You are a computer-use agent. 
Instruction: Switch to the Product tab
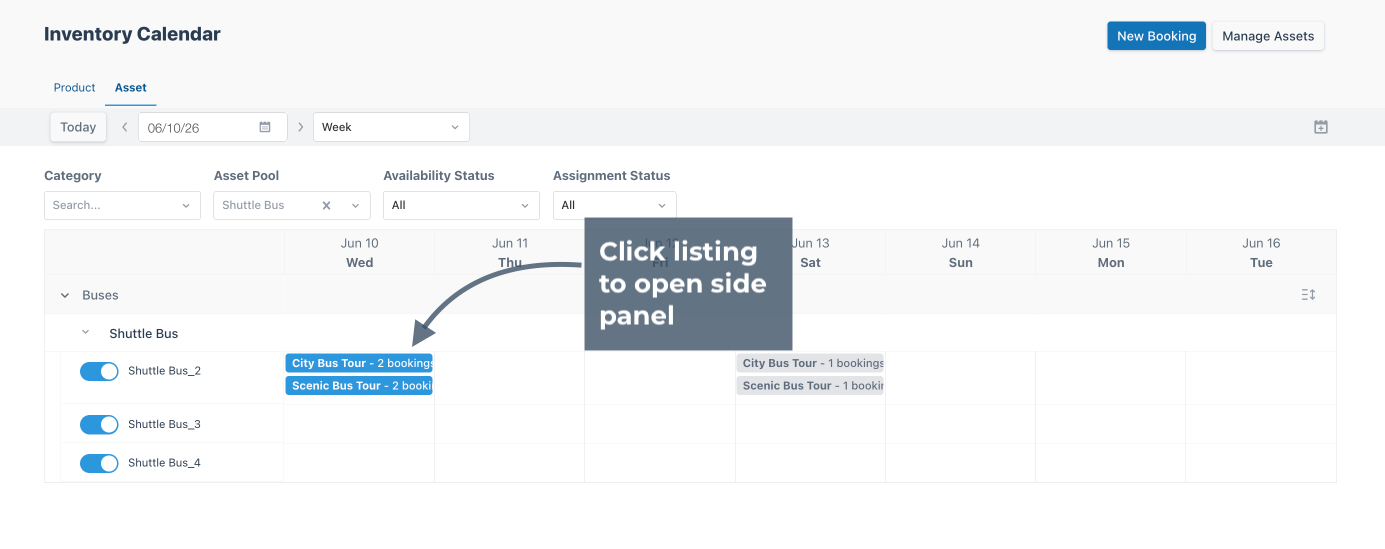(74, 88)
